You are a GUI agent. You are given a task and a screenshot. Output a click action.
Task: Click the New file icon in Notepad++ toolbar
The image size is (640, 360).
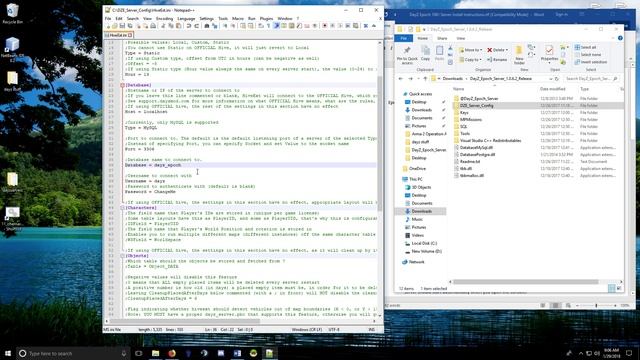point(108,26)
